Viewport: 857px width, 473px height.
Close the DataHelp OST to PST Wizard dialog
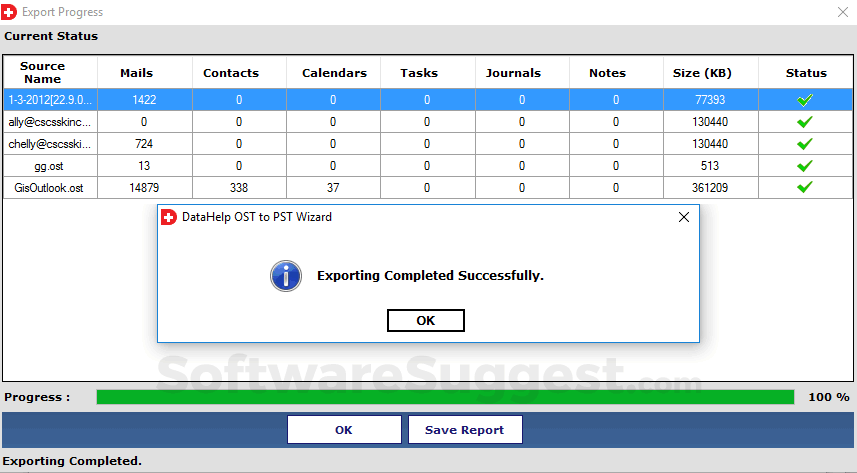[x=684, y=217]
